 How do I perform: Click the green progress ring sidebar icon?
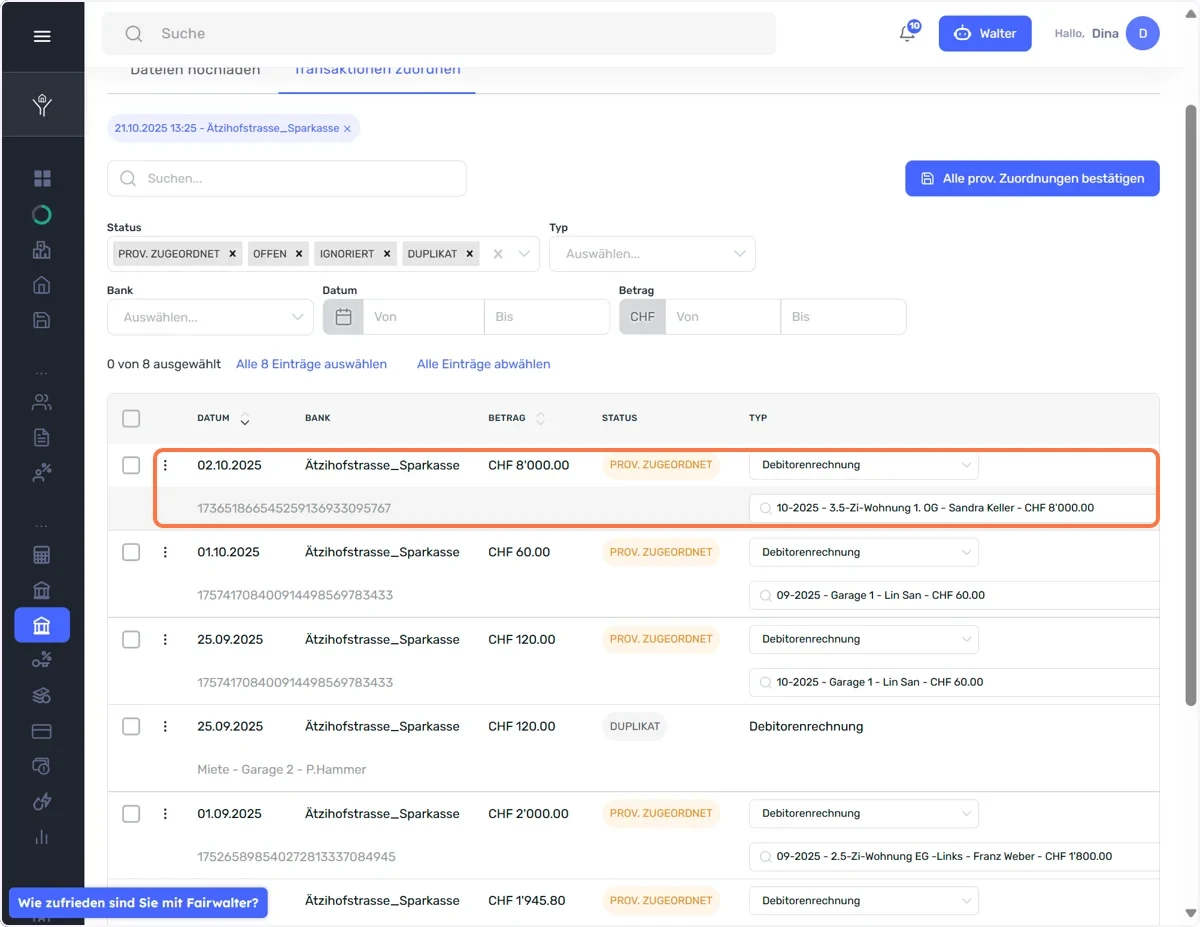click(x=42, y=215)
